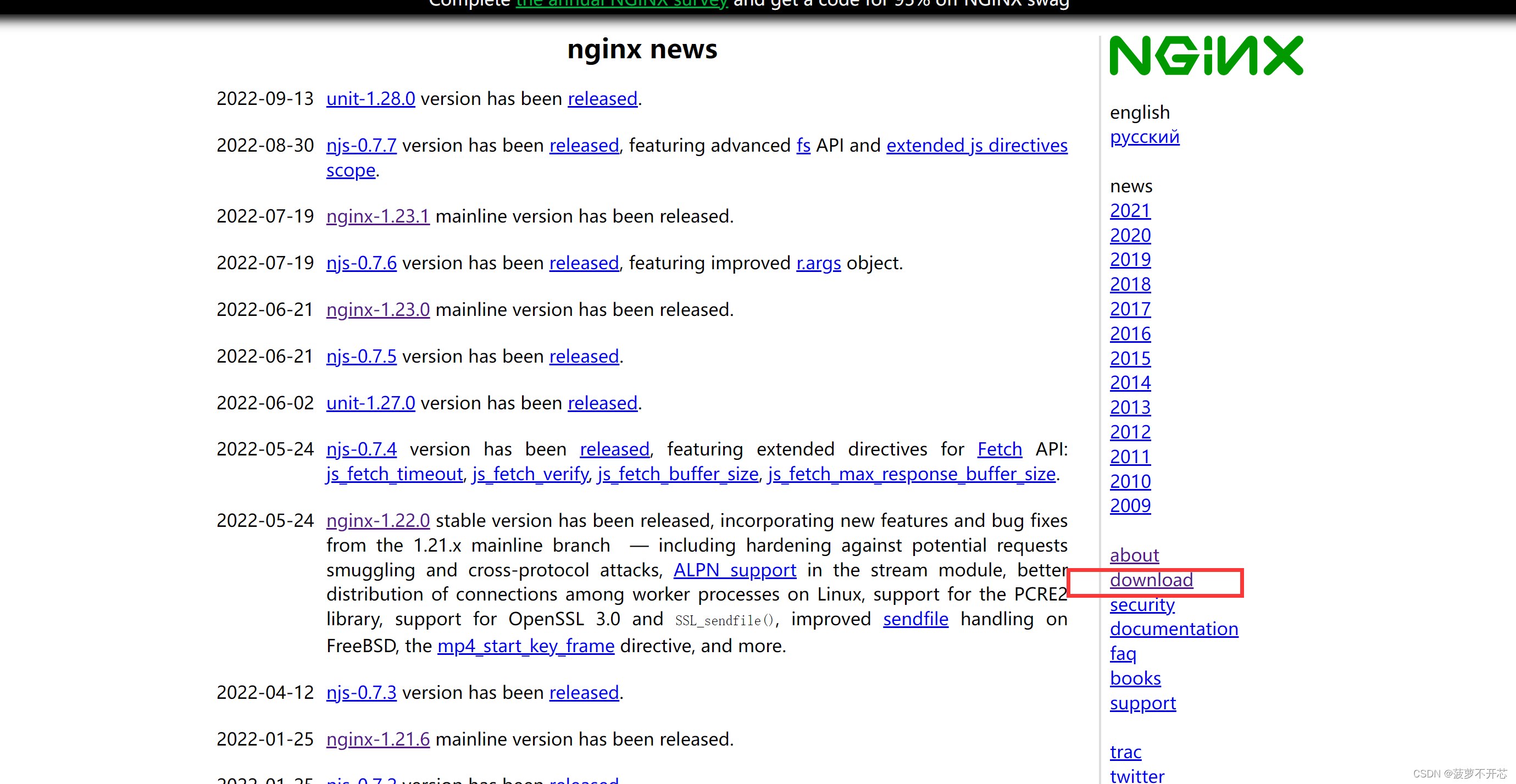Open 2010 news archive
The width and height of the screenshot is (1516, 784).
click(x=1130, y=481)
